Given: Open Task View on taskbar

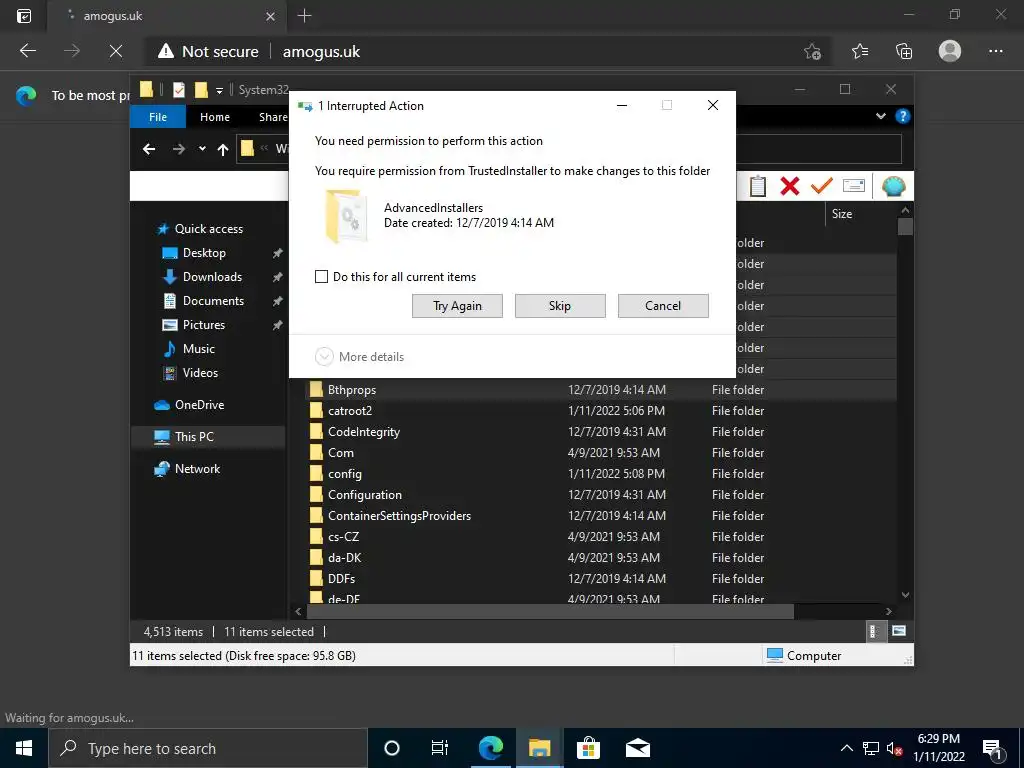Looking at the screenshot, I should 440,748.
